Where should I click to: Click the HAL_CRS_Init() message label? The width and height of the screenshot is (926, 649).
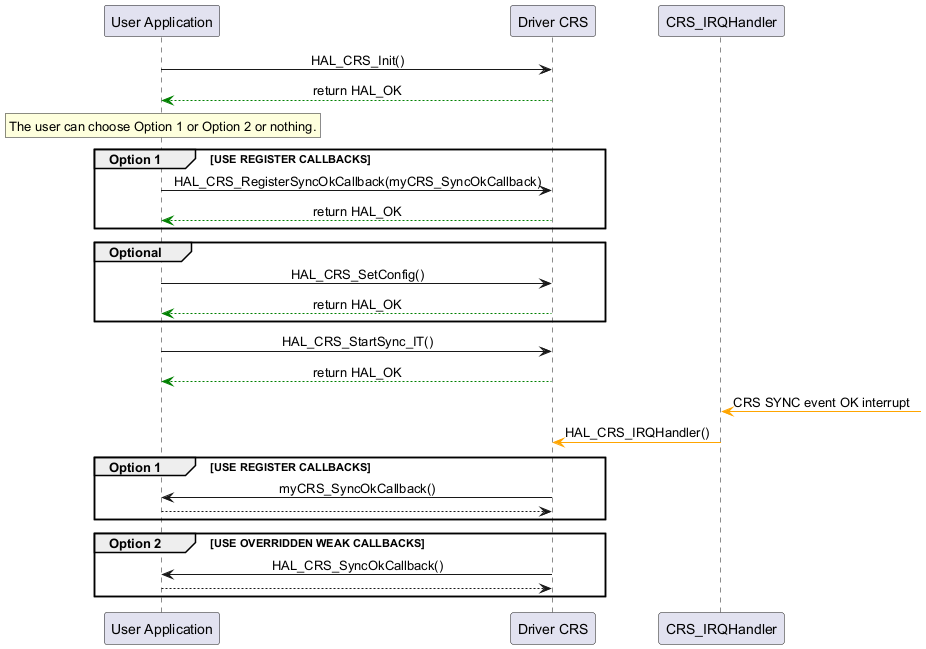(357, 60)
